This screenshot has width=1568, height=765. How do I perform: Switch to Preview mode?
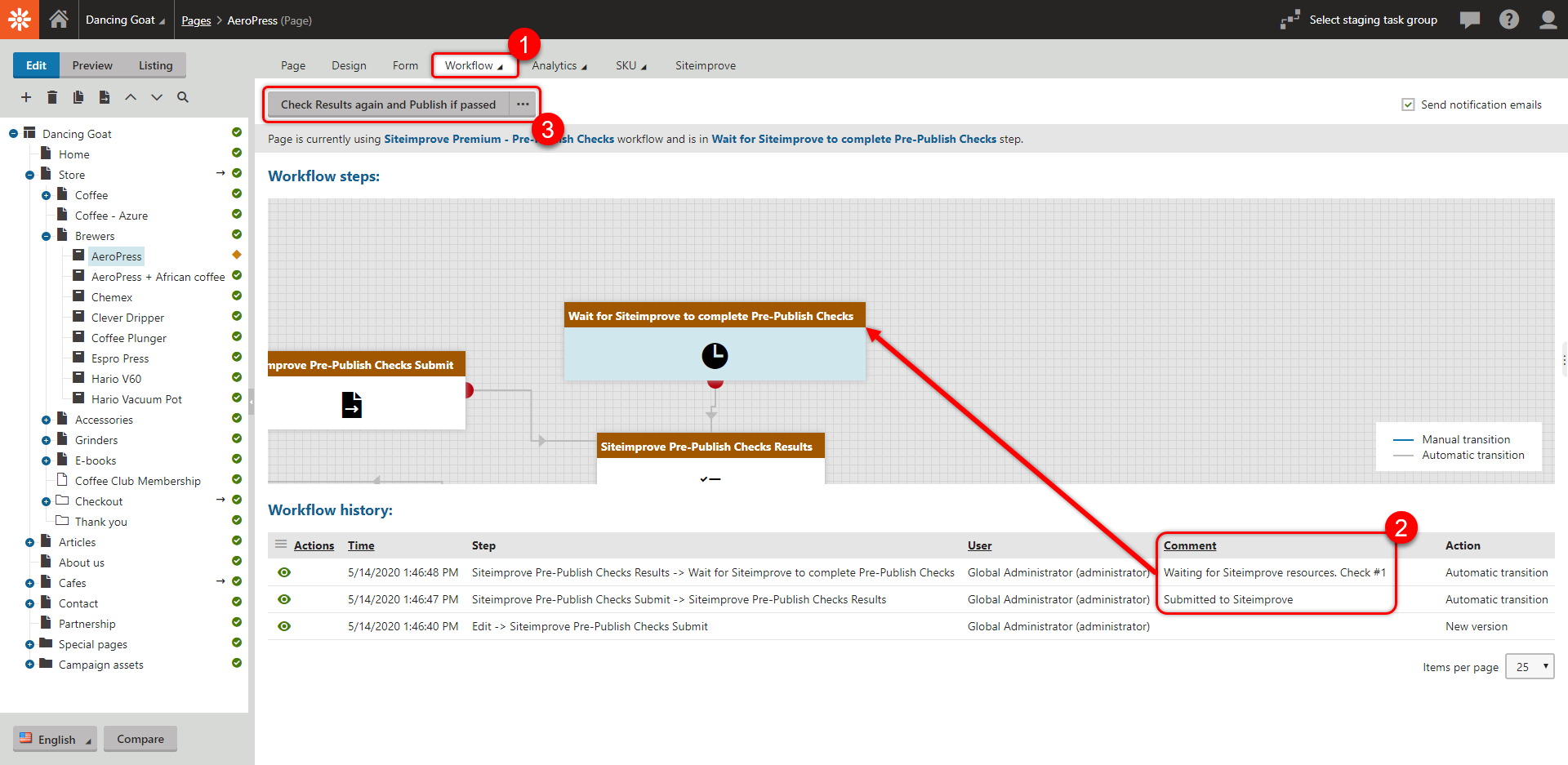click(x=92, y=65)
